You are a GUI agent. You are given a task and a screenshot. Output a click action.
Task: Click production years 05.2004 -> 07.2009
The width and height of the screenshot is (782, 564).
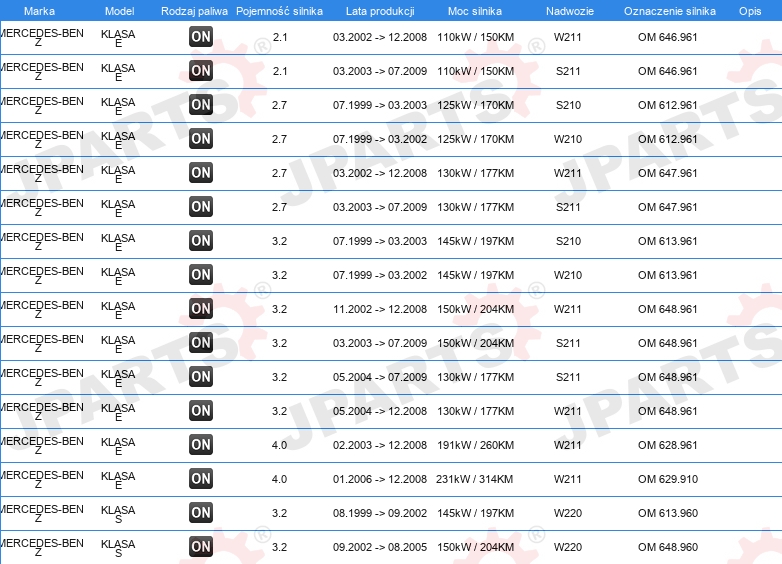(380, 377)
